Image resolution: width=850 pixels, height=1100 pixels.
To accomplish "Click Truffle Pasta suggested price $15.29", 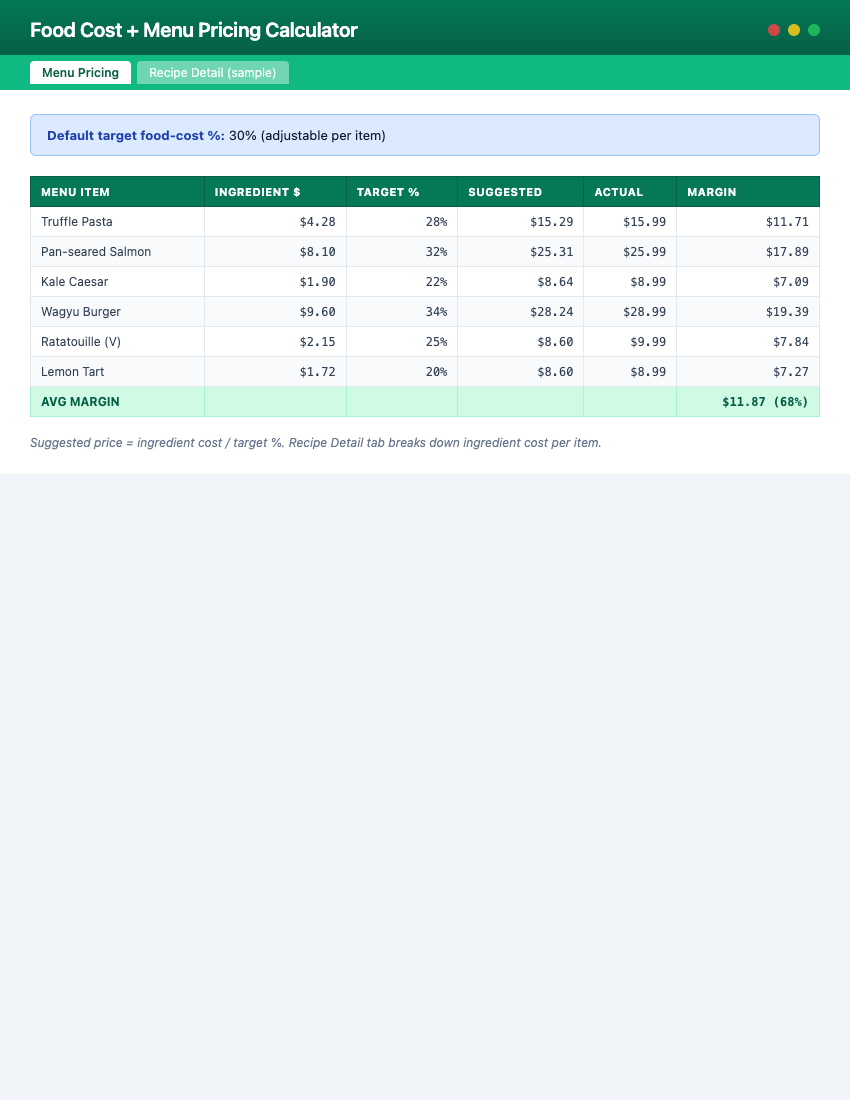I will pos(551,222).
